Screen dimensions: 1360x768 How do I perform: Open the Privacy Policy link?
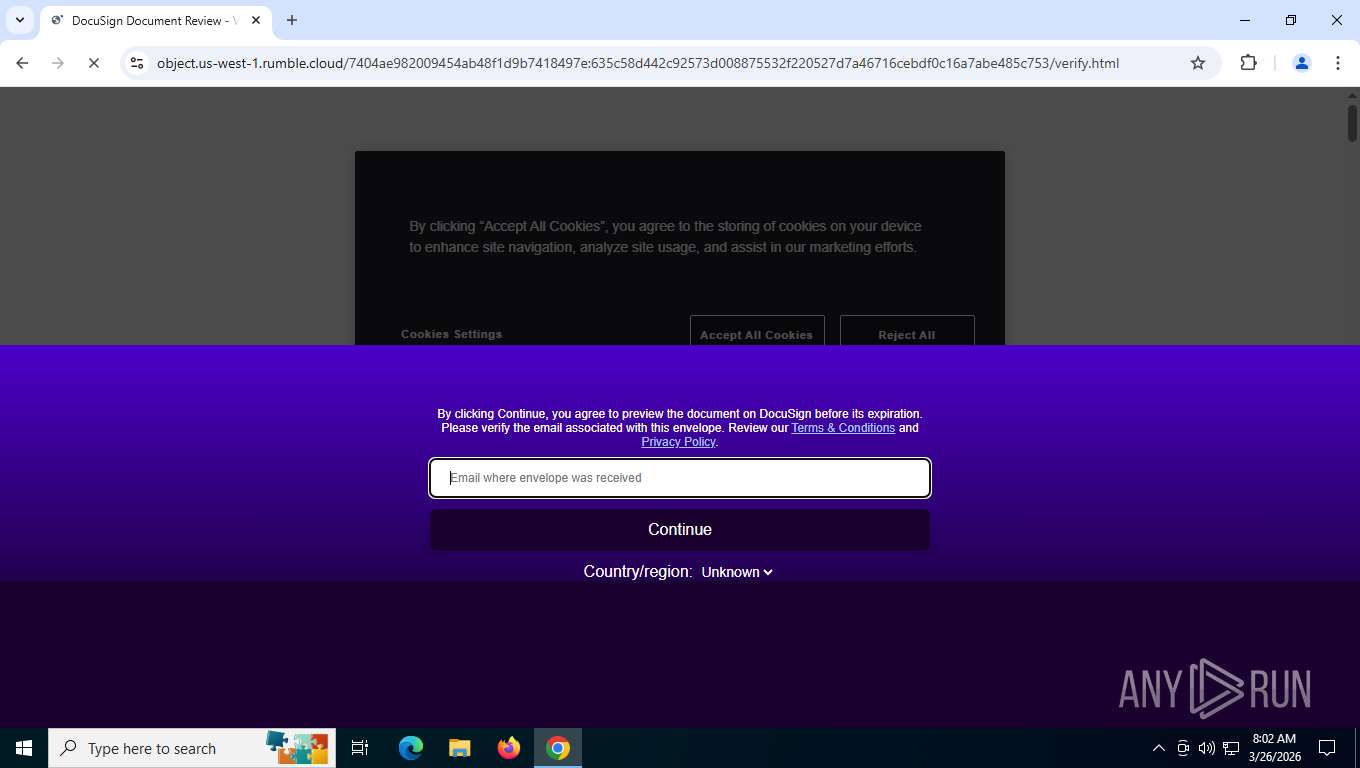678,442
